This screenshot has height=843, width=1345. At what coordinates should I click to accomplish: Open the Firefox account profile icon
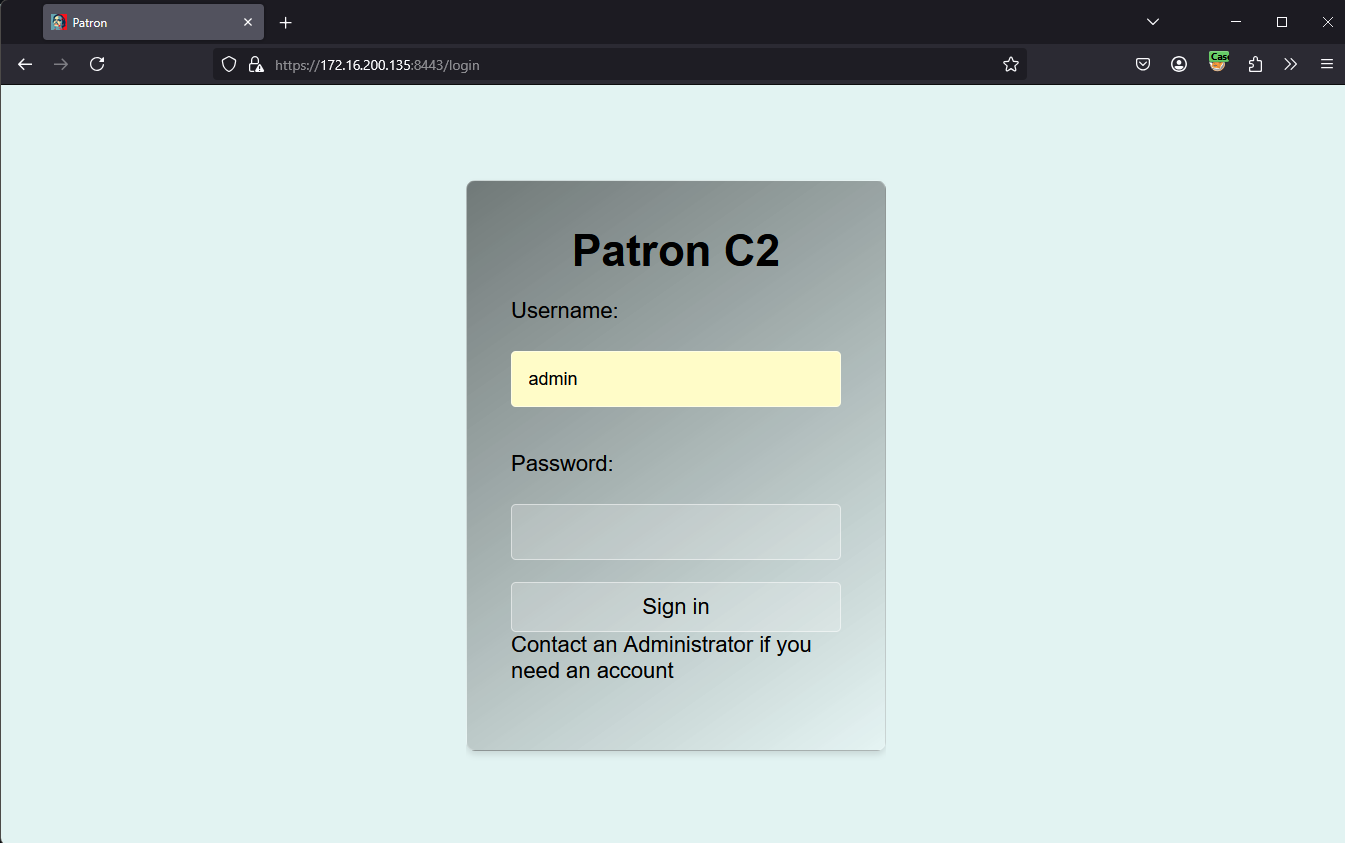[1179, 64]
